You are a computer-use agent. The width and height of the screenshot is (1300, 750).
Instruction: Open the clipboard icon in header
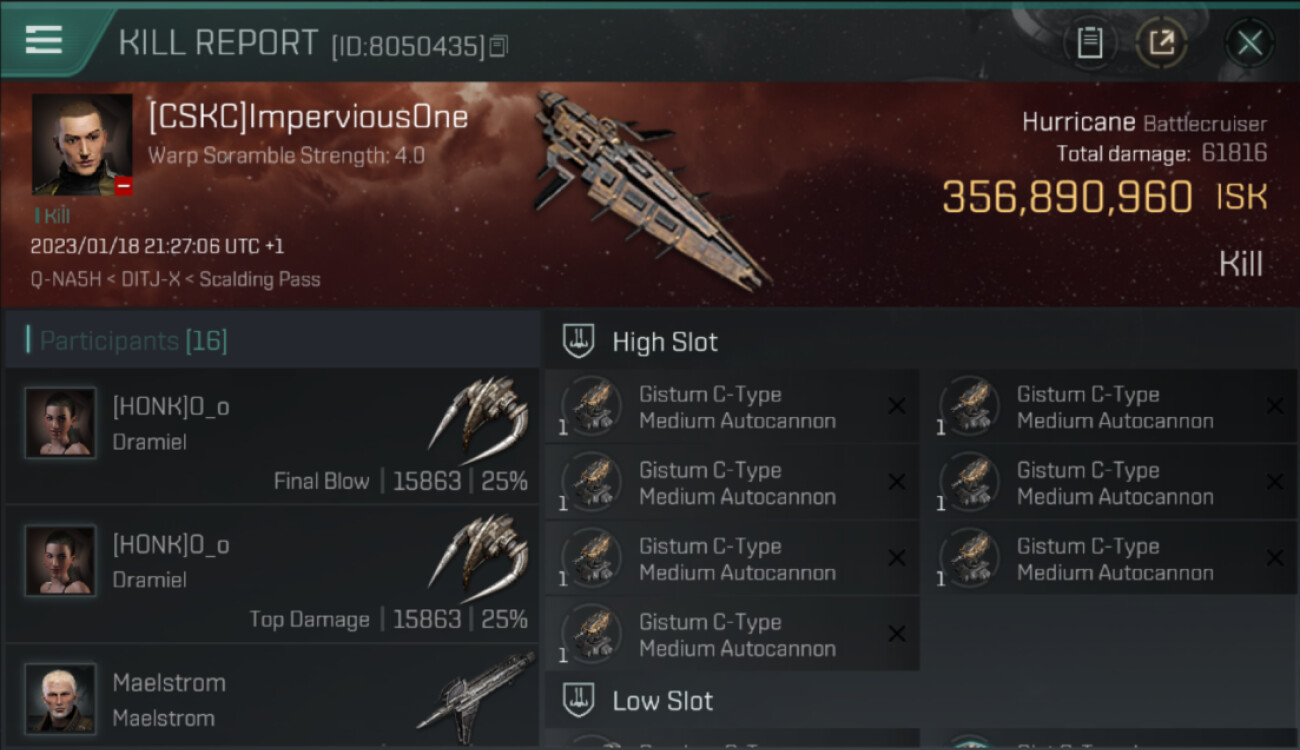[x=1089, y=43]
